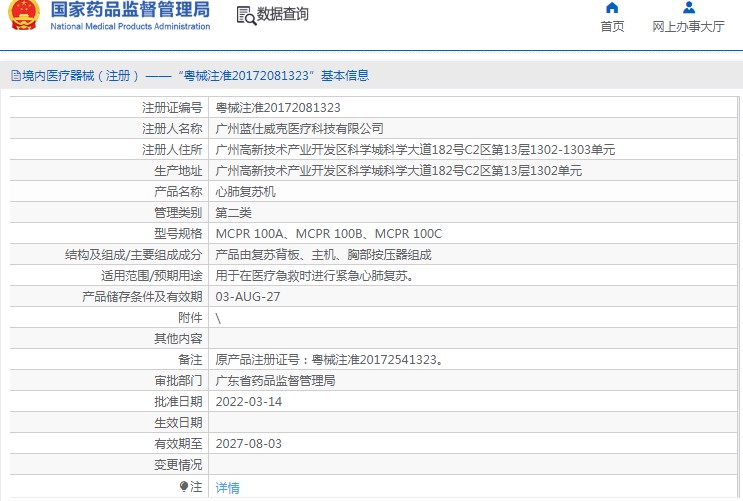This screenshot has height=501, width=743.
Task: Click approval department 广东省药品监督管理局
Action: click(275, 381)
